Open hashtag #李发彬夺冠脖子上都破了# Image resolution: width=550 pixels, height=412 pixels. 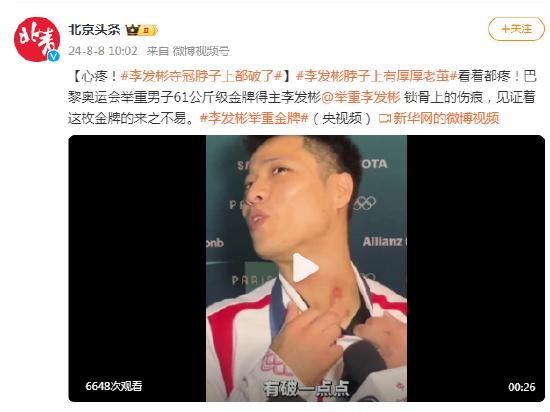coord(201,76)
